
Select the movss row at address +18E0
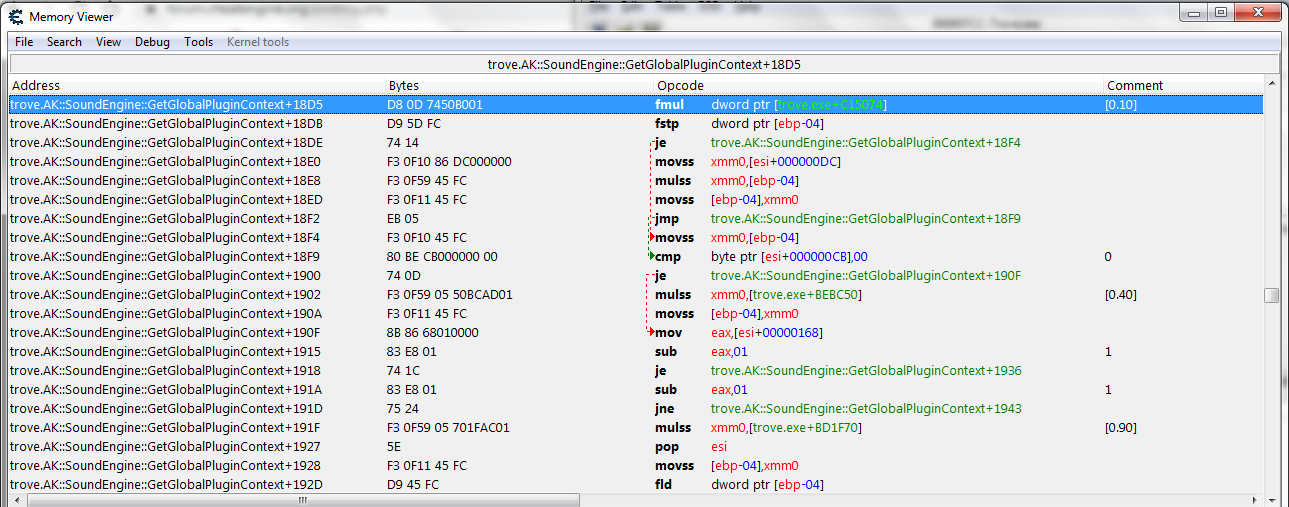635,161
